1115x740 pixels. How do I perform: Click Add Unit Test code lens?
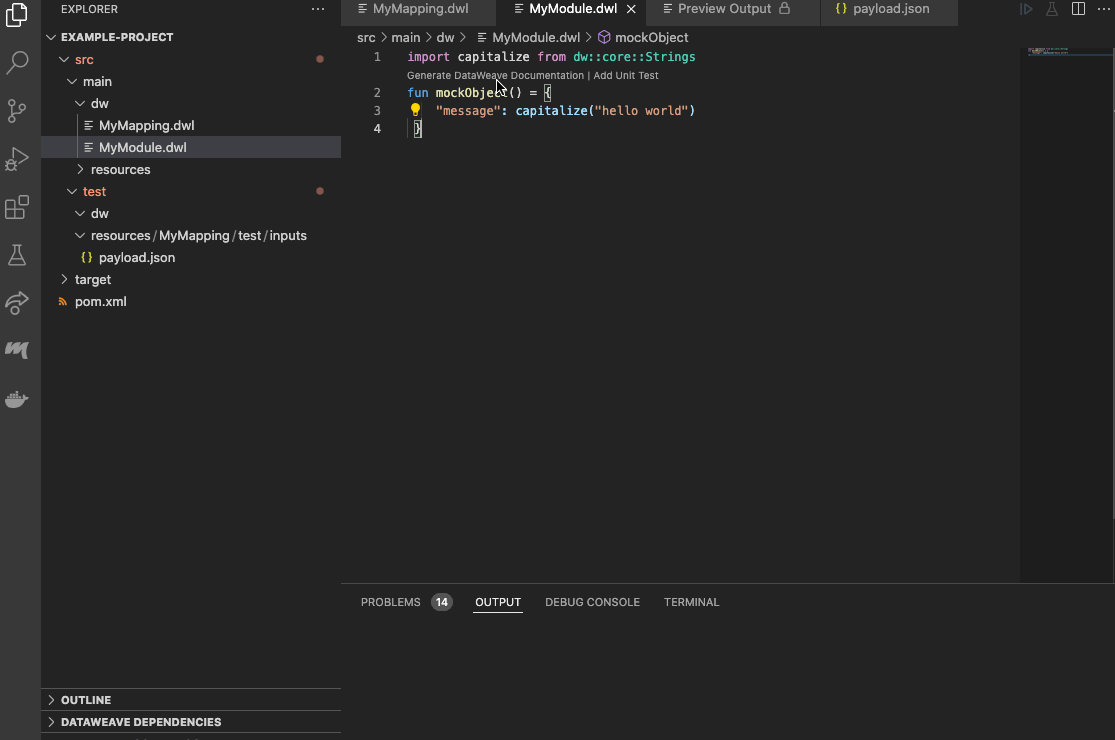coord(626,75)
